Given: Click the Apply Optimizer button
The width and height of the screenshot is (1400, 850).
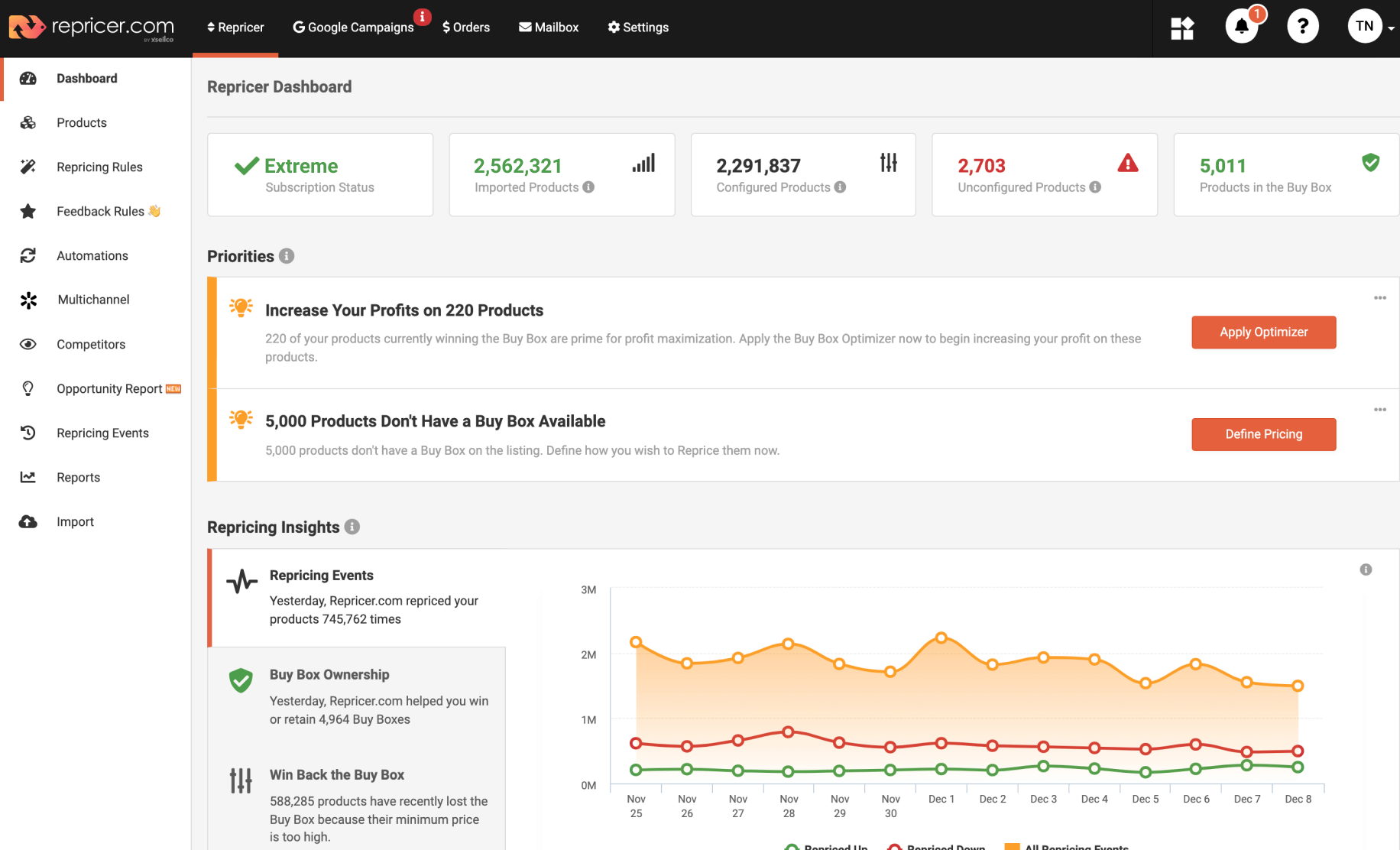Looking at the screenshot, I should (x=1264, y=333).
